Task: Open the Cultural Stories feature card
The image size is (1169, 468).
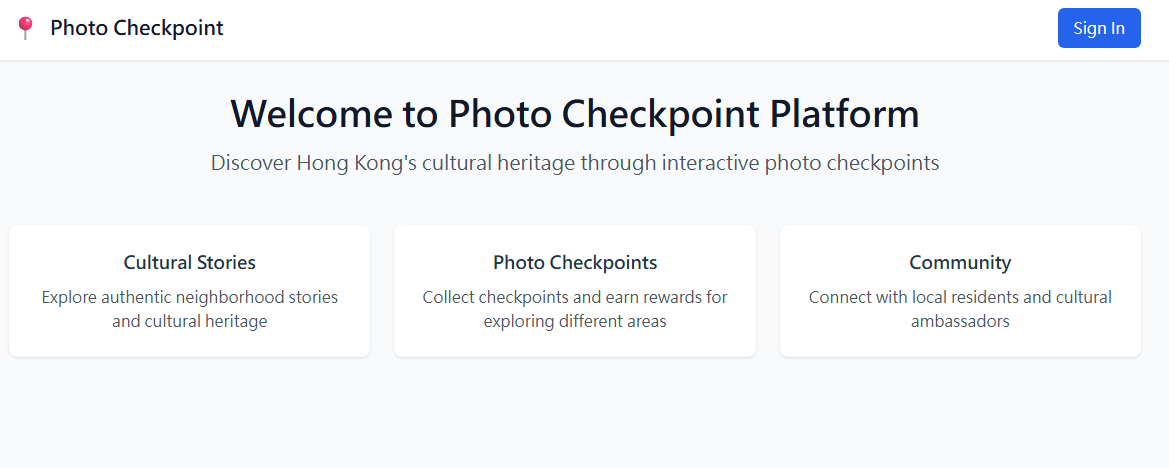Action: [x=189, y=342]
